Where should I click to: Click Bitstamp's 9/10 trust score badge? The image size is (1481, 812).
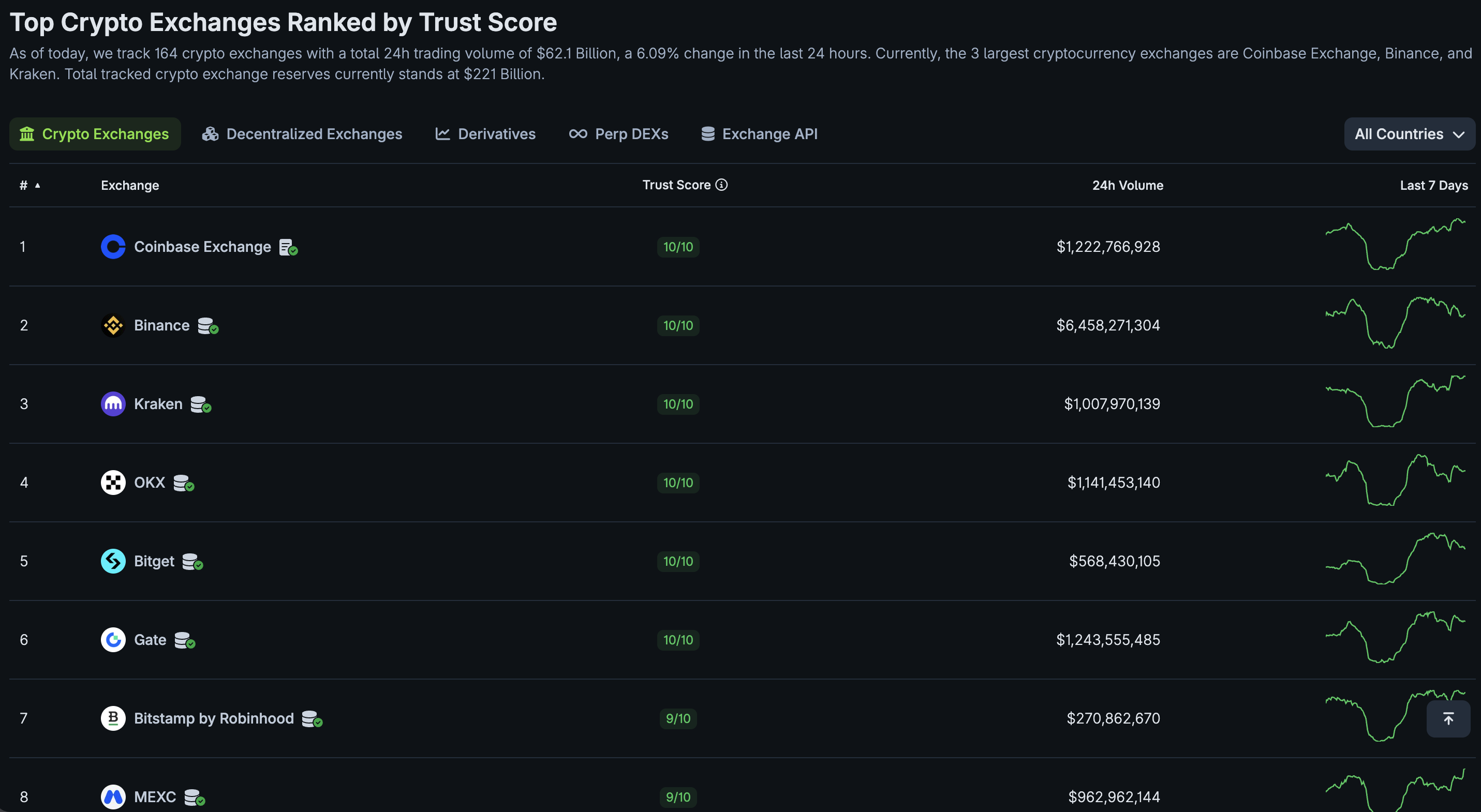click(x=678, y=718)
